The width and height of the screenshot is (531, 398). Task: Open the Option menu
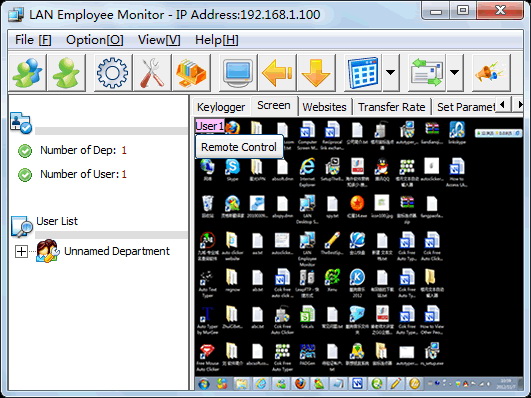(94, 40)
